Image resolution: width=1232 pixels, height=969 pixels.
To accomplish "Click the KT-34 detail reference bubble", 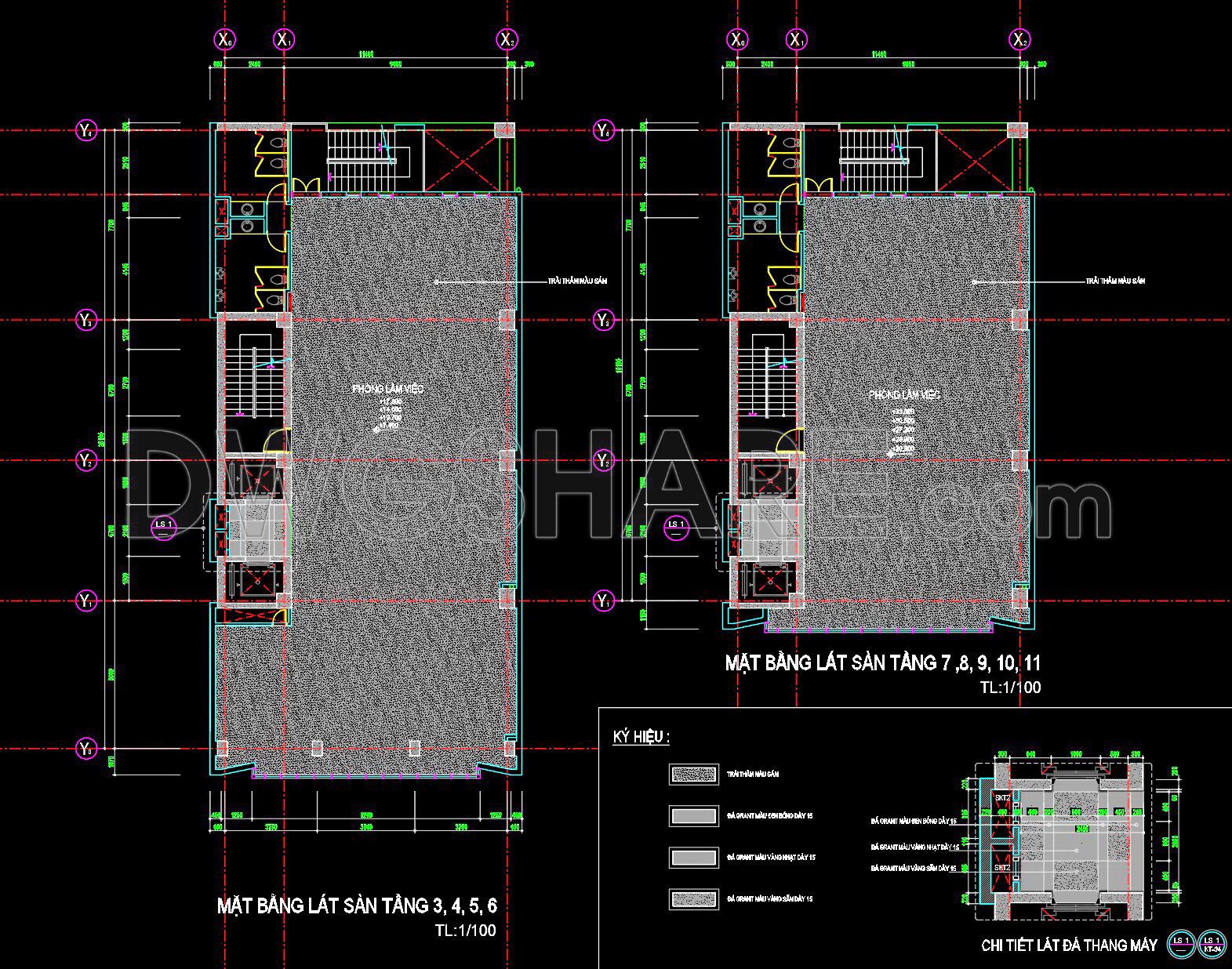I will 1212,945.
